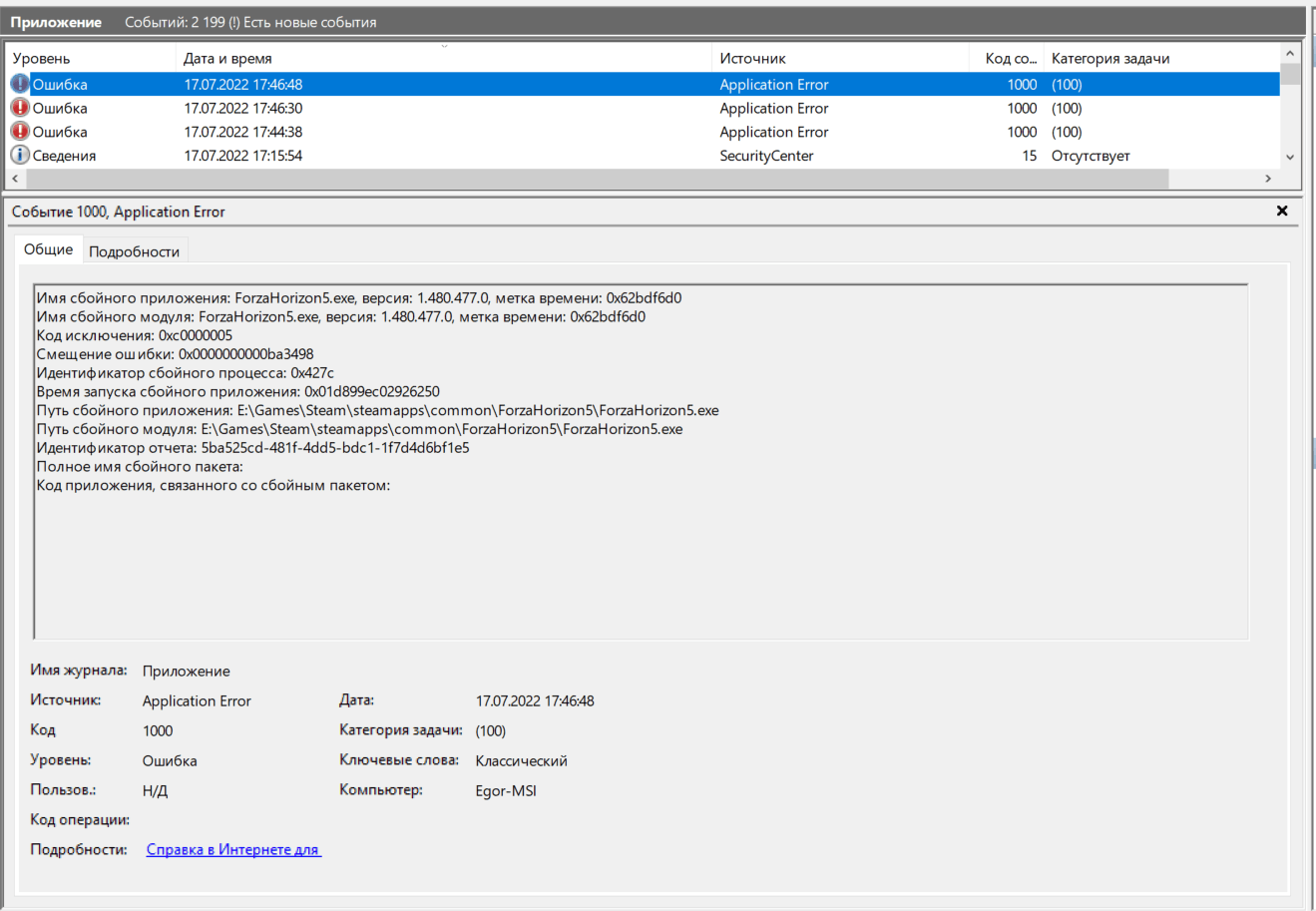Select the 17.07.2022 17:15:54 timestamp cell
The width and height of the screenshot is (1316, 911).
point(243,156)
